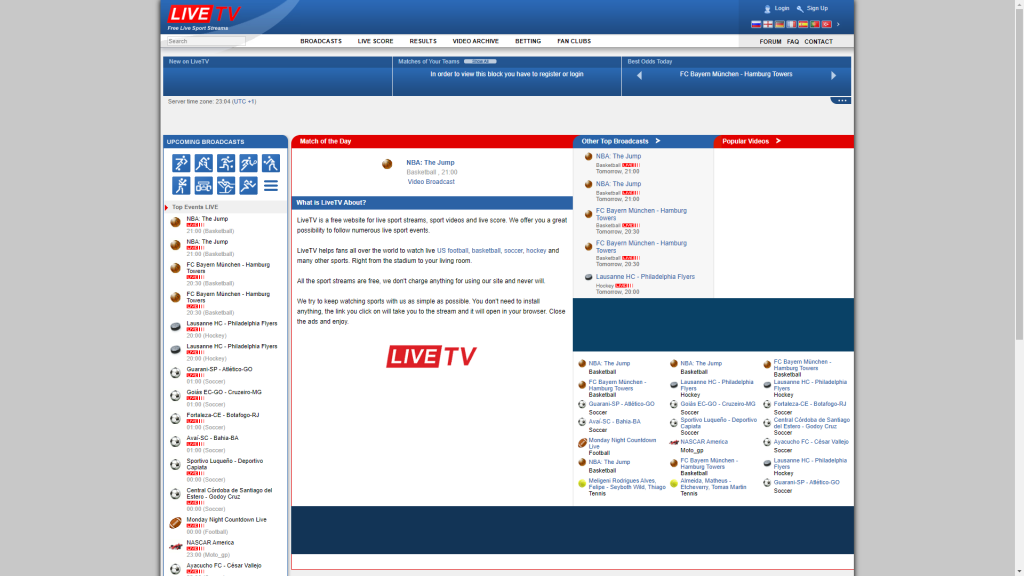Click the Sign Up key icon
Screen dimensions: 1024x576
tap(800, 9)
